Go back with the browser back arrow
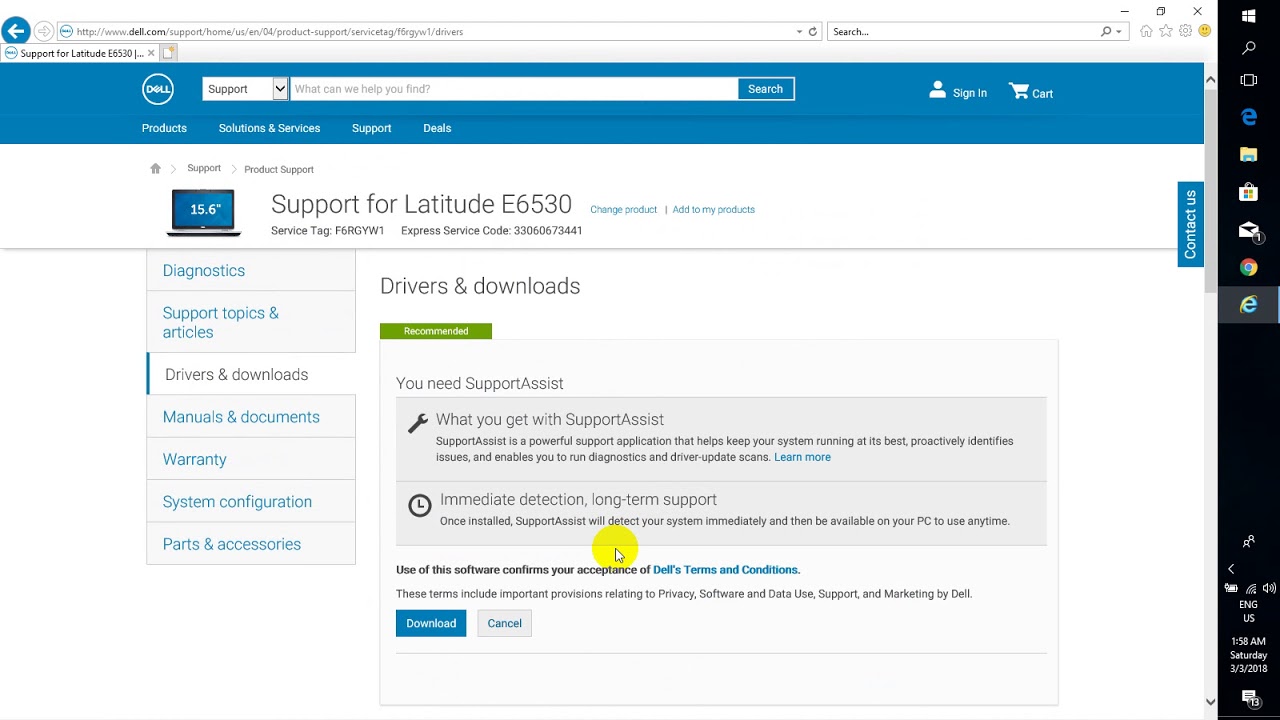 (x=16, y=31)
